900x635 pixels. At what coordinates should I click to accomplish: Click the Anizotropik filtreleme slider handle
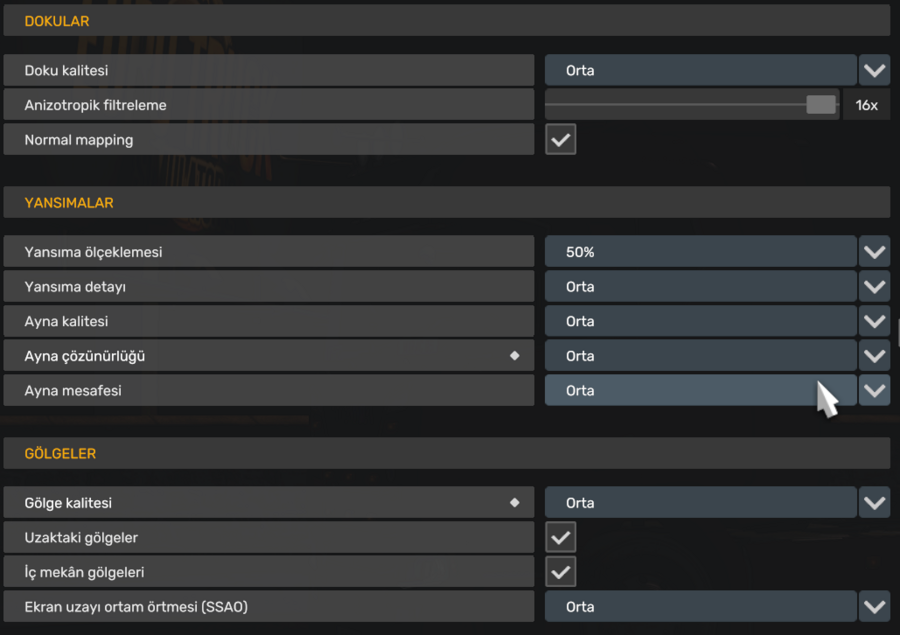pos(821,105)
